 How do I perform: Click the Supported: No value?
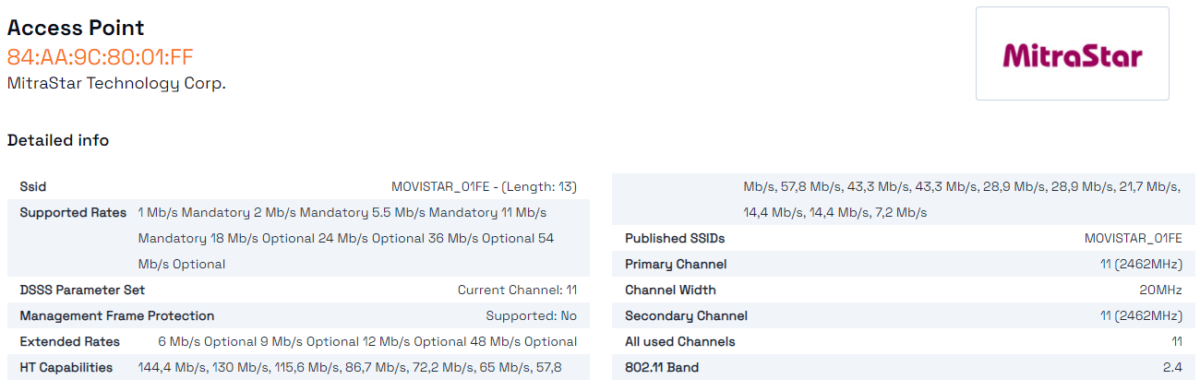tap(531, 316)
